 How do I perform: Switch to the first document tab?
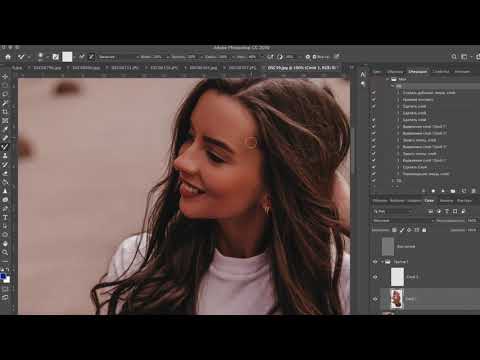coord(17,68)
